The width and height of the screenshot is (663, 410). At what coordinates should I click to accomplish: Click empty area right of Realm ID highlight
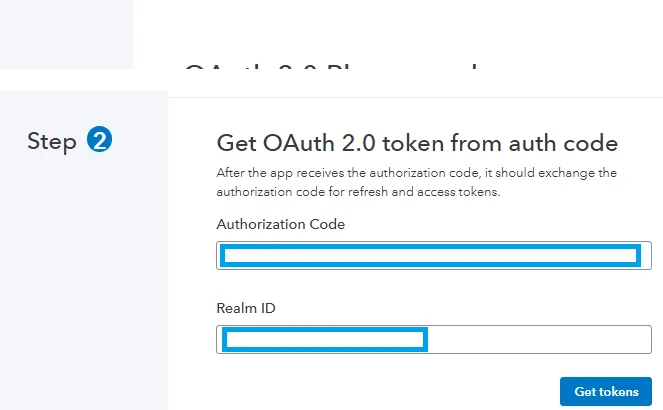[x=539, y=339]
